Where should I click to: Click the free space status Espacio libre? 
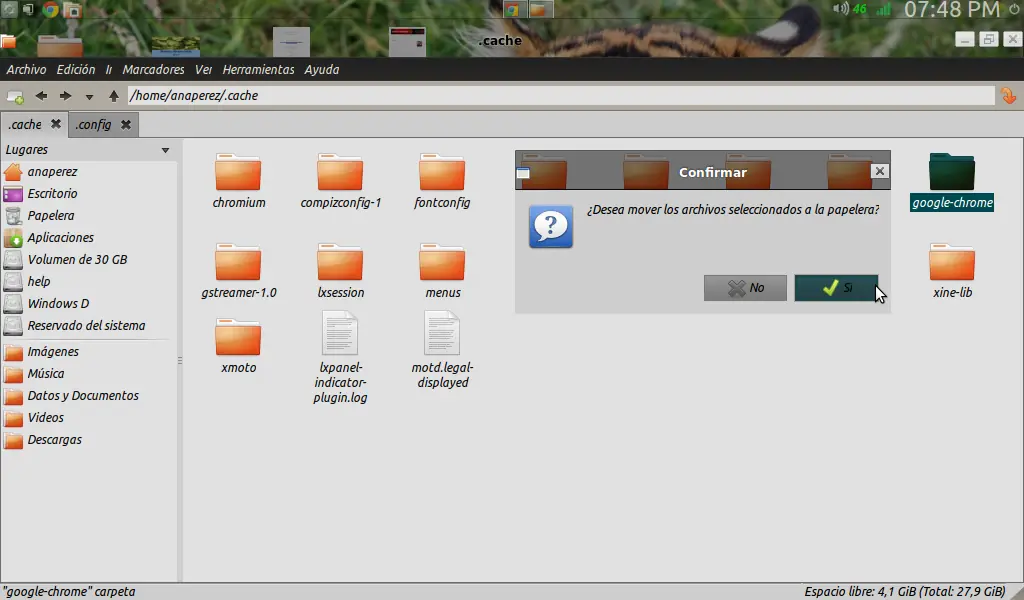(904, 592)
